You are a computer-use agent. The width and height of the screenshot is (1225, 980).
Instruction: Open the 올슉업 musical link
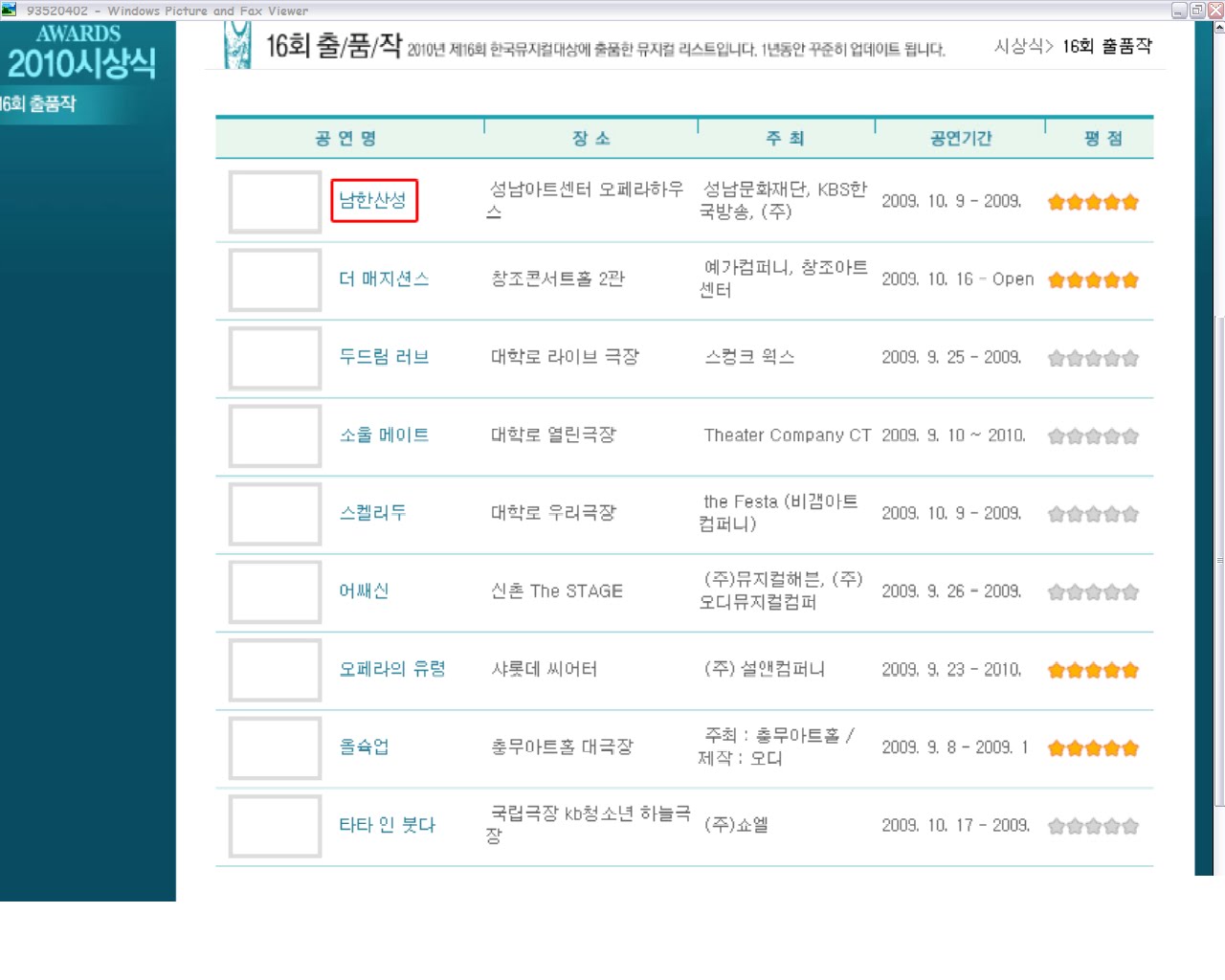(364, 747)
